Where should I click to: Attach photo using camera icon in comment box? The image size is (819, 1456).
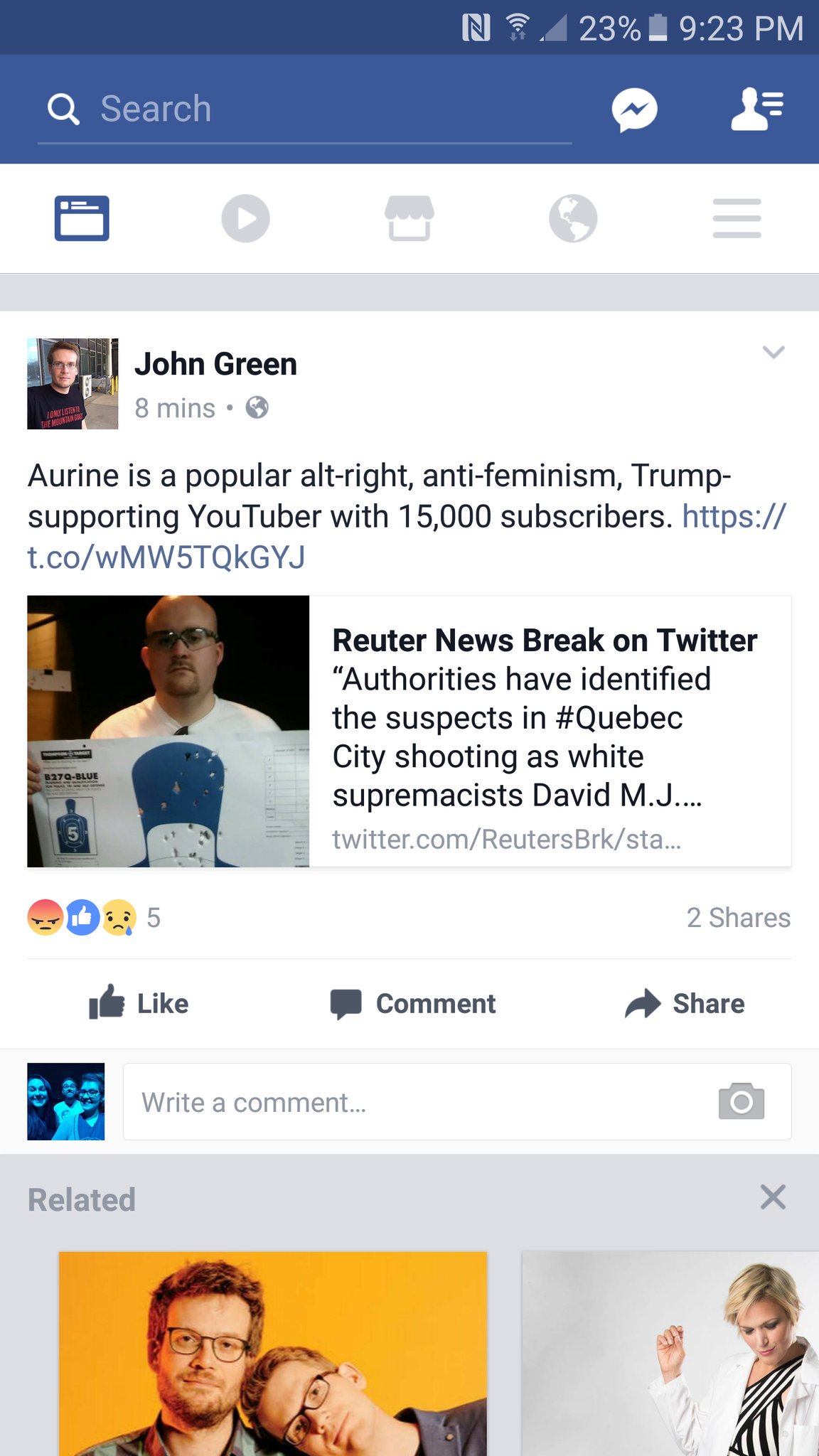coord(742,1102)
